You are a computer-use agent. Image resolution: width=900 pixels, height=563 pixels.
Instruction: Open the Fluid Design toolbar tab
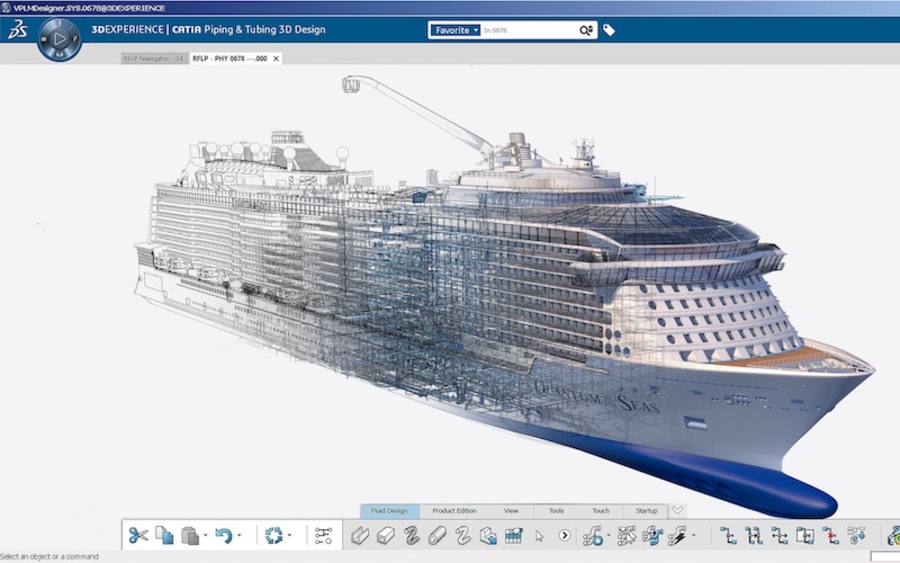(x=389, y=511)
